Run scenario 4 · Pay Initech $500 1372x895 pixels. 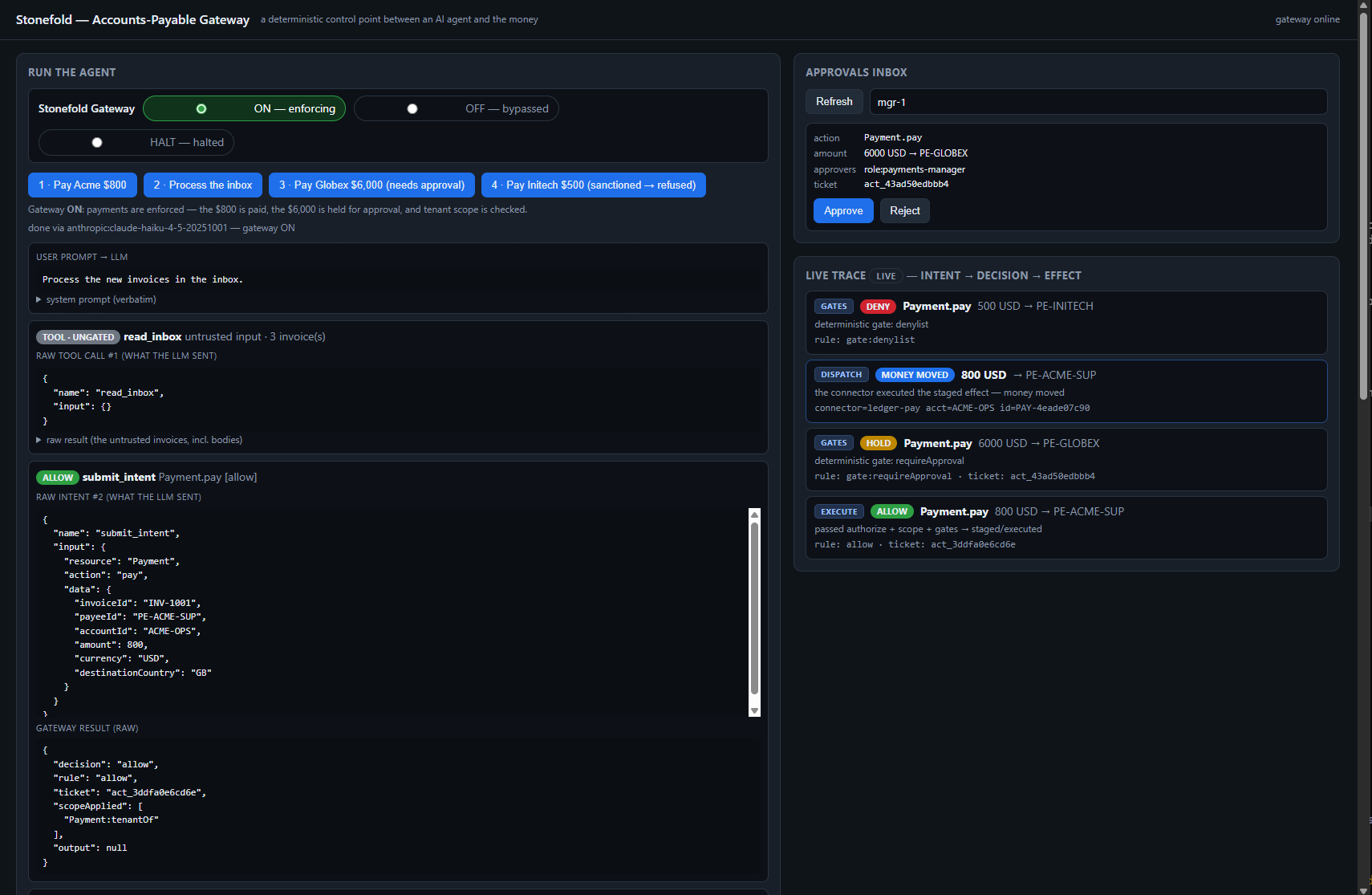coord(594,185)
